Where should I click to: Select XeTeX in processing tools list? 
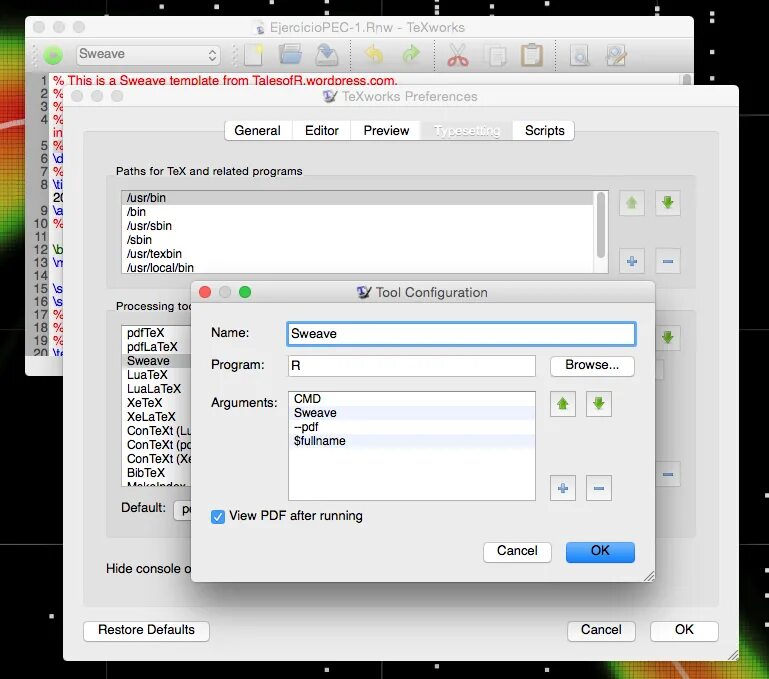tap(156, 403)
